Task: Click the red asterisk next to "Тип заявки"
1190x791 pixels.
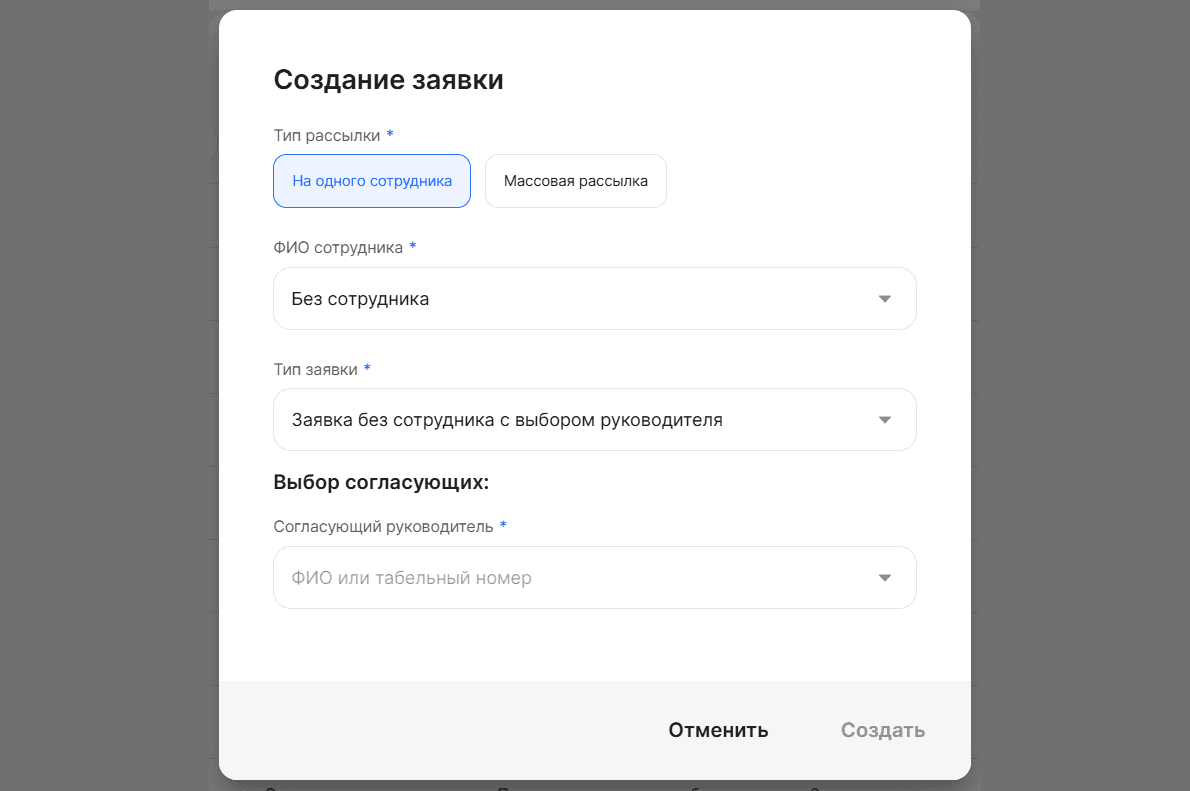Action: pyautogui.click(x=366, y=368)
